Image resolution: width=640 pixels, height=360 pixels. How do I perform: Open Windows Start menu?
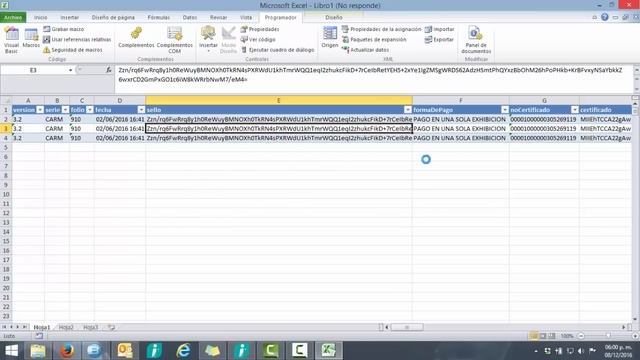coord(11,351)
